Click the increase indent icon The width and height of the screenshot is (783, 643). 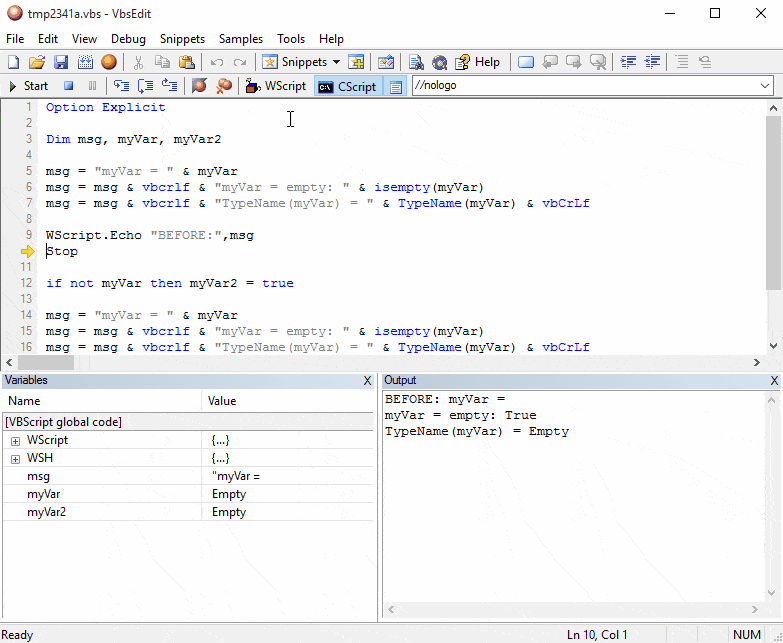[x=629, y=62]
